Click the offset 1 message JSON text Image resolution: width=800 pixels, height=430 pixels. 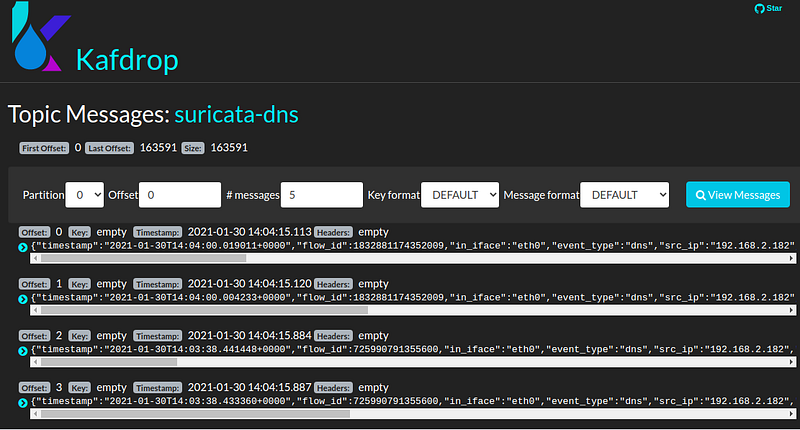click(x=413, y=297)
